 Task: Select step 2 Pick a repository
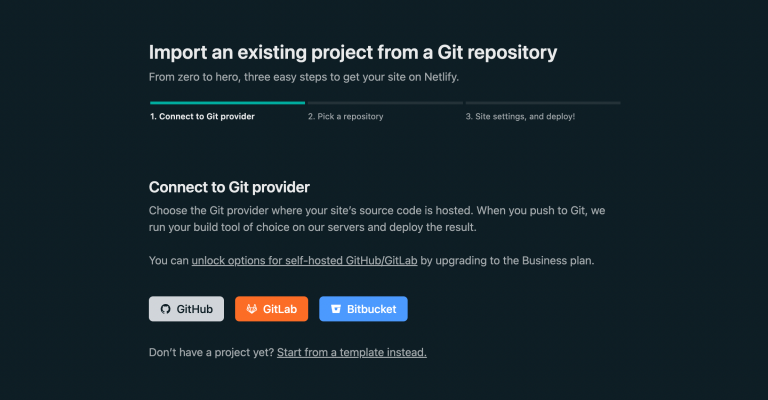coord(345,117)
